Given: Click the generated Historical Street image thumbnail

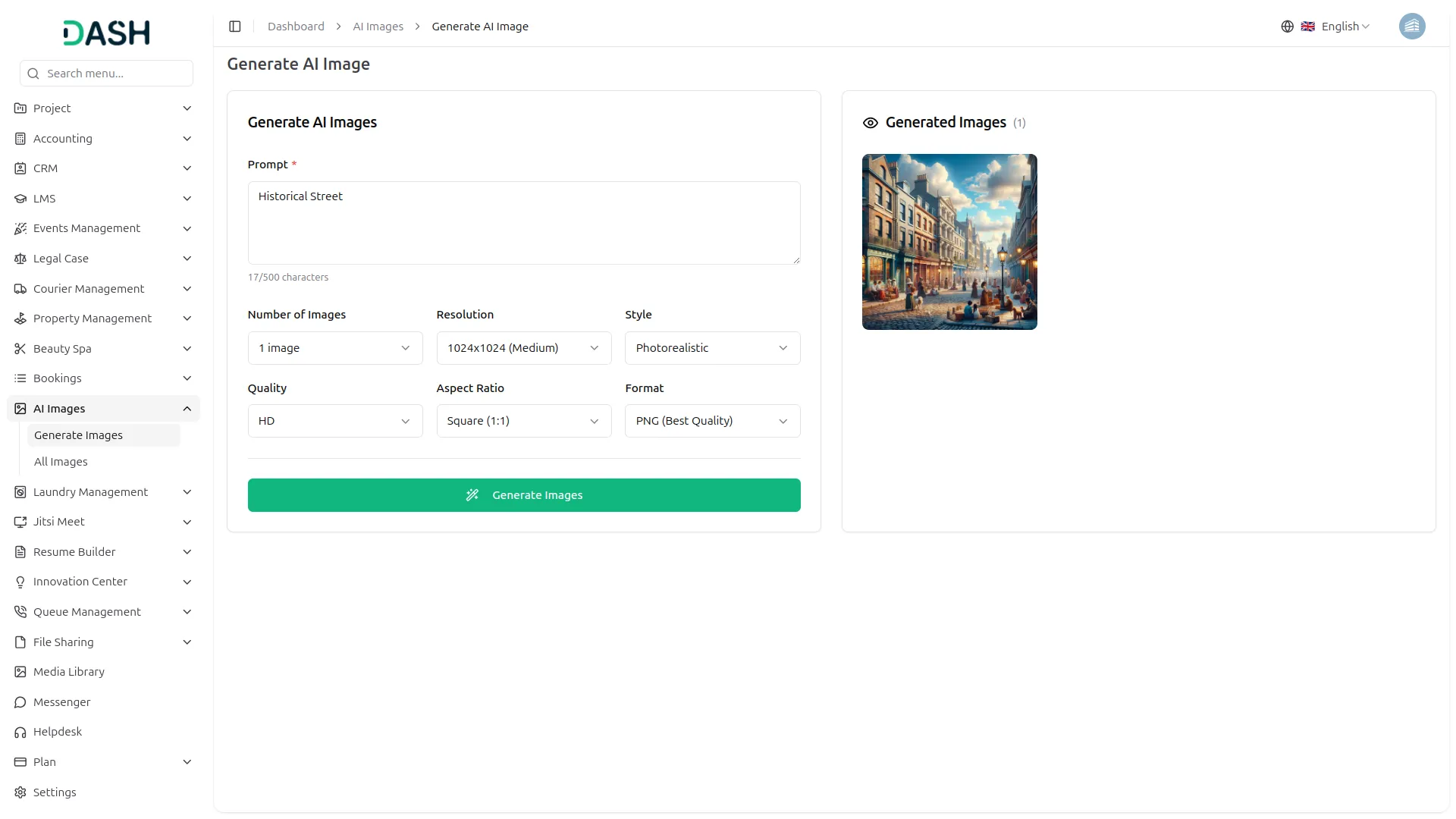Looking at the screenshot, I should (x=949, y=242).
